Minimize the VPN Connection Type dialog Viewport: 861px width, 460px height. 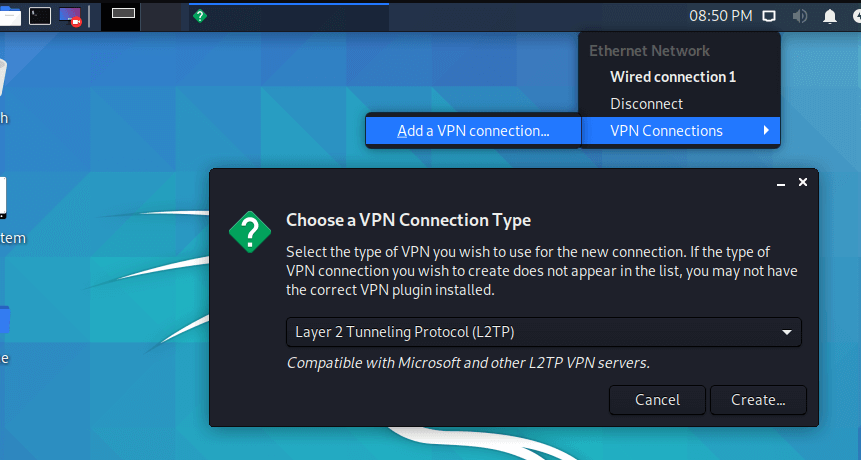coord(781,183)
